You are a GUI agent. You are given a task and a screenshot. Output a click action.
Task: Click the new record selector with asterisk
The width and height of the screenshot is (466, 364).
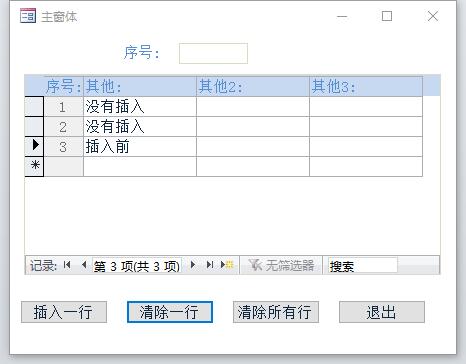34,166
